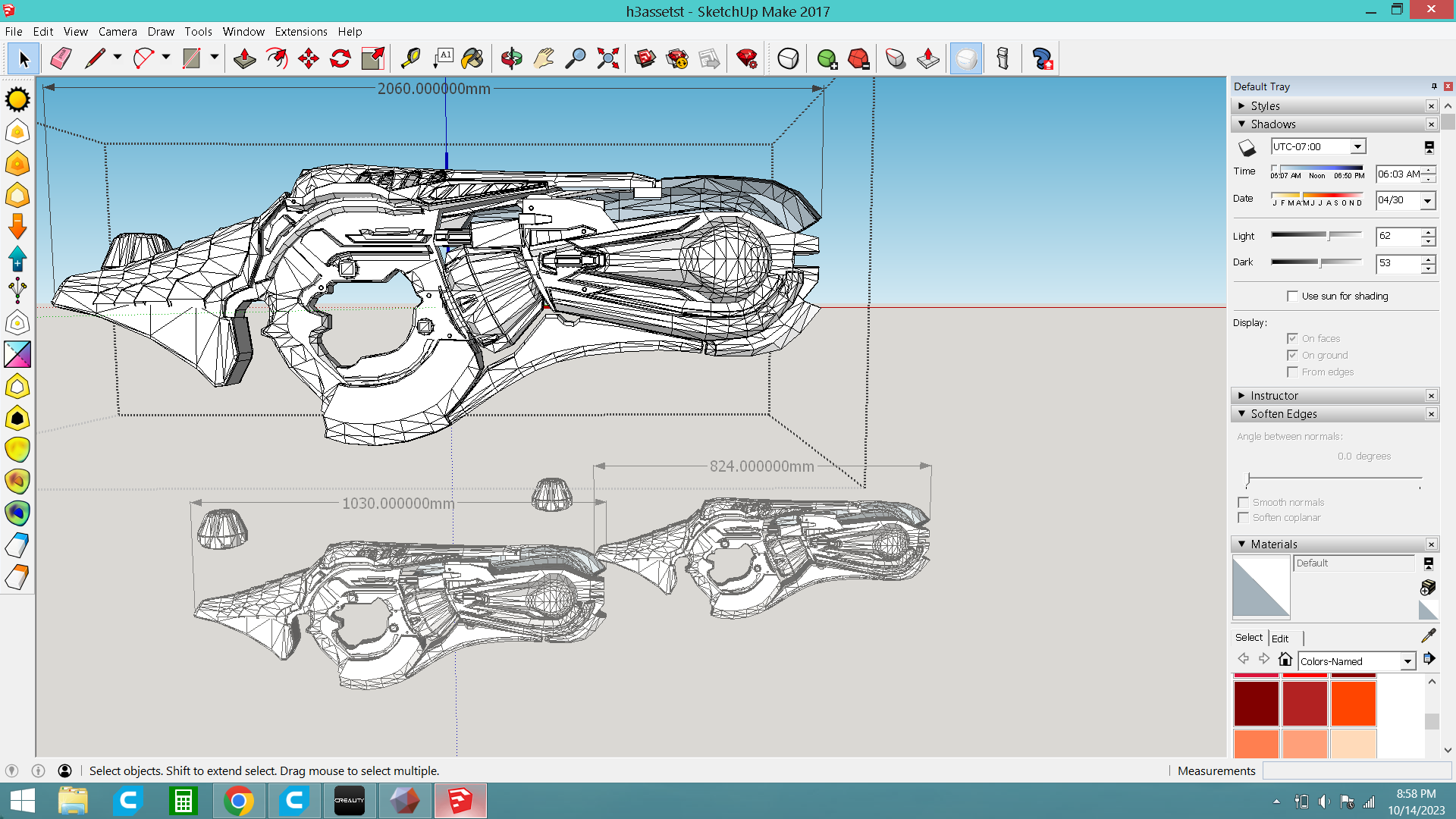The width and height of the screenshot is (1456, 819).
Task: Click the Zoom Extents tool
Action: [x=607, y=58]
